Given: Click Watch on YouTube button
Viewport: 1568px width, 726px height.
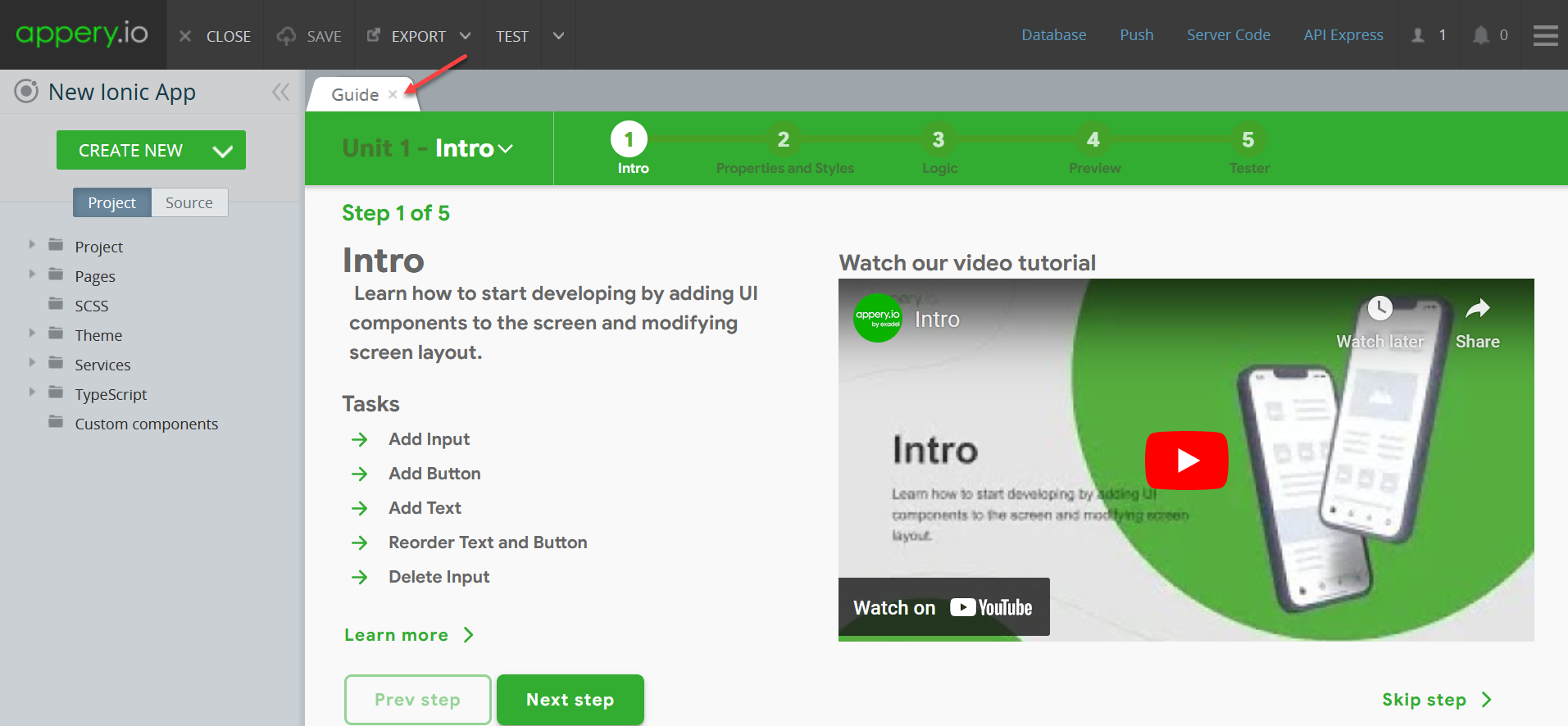Looking at the screenshot, I should coord(943,607).
